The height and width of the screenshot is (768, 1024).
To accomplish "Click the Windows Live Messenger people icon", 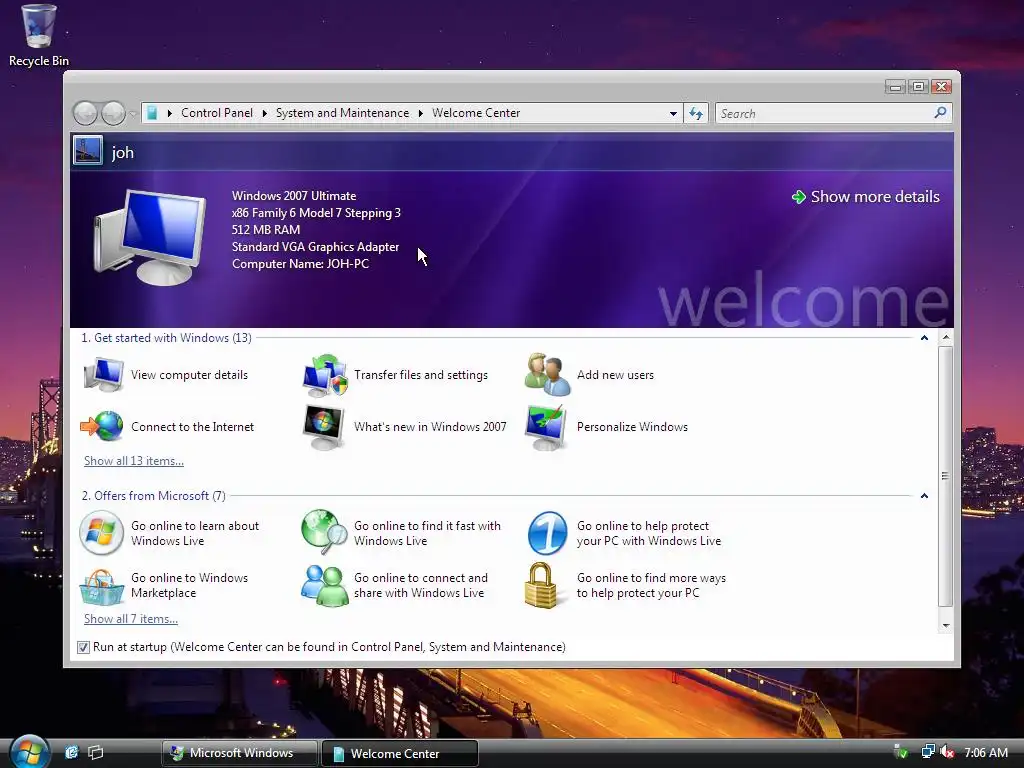I will (x=325, y=585).
